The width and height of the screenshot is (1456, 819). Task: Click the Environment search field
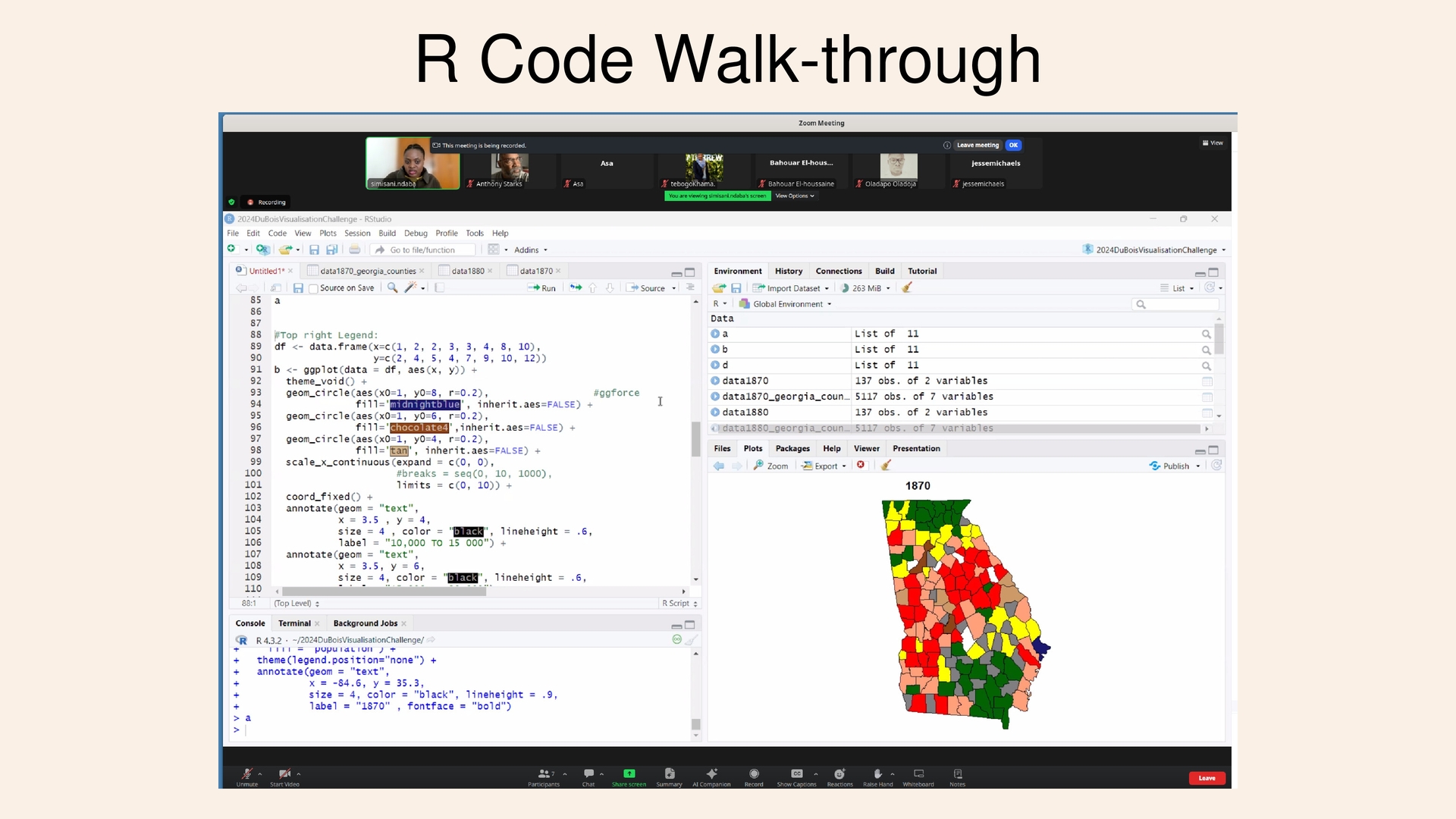[1175, 304]
